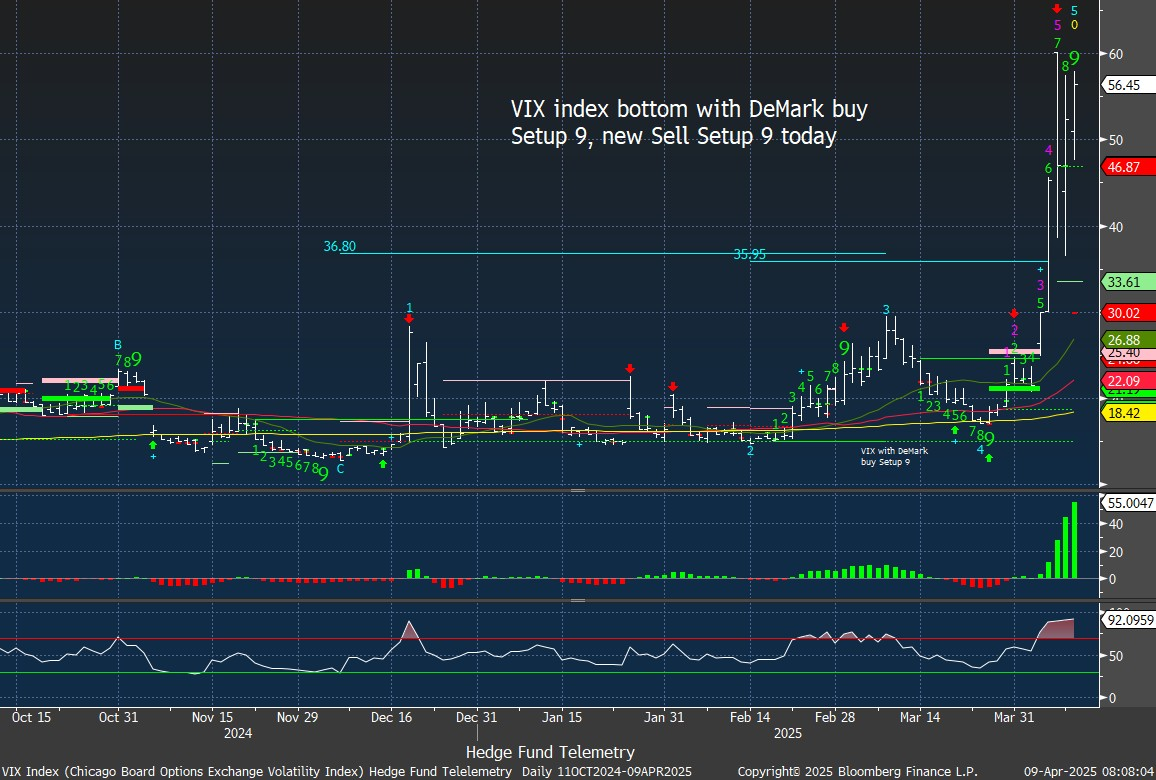Click the cyan B marker above Oct 31 bars
Viewport: 1156px width, 780px height.
pos(118,345)
